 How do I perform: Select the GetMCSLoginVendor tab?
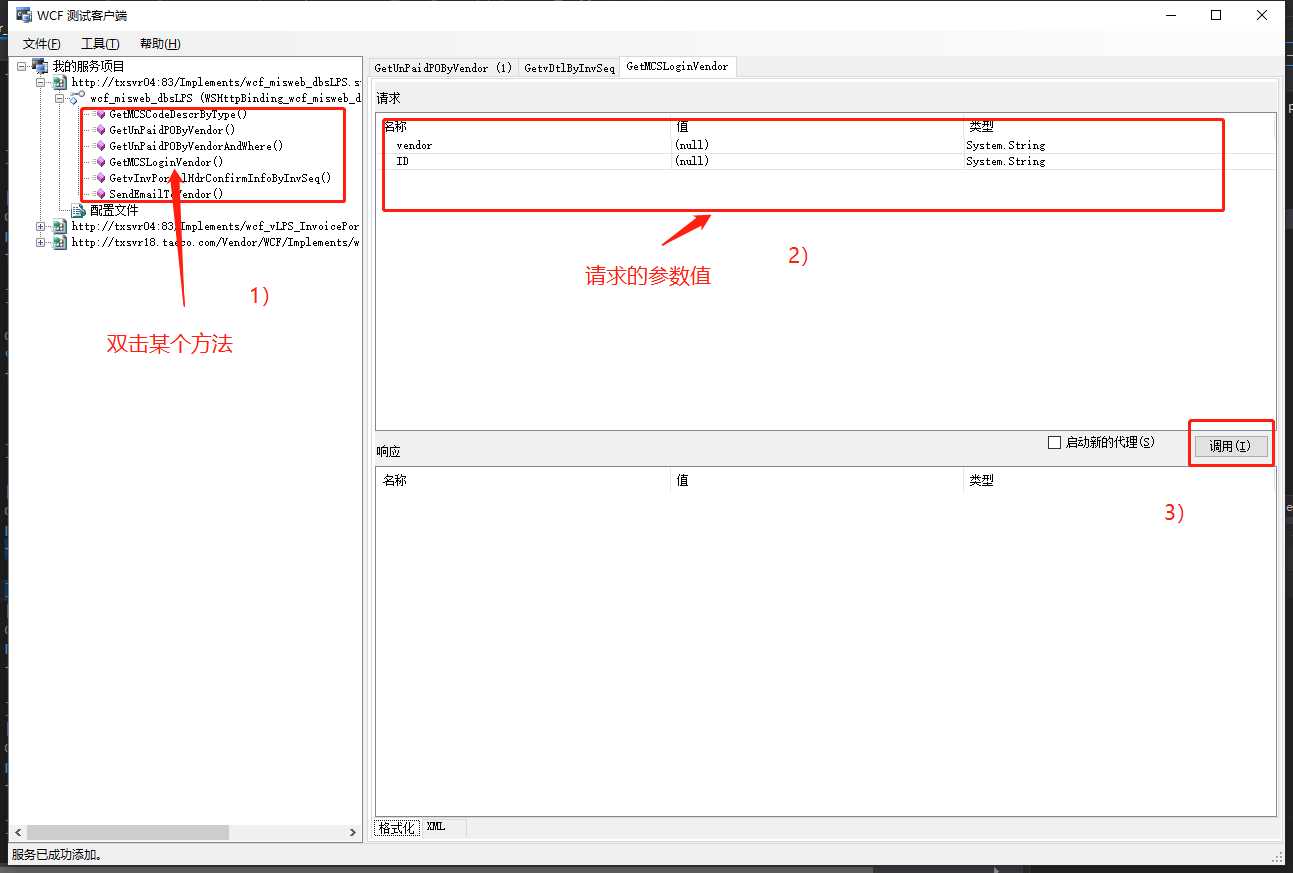tap(678, 66)
